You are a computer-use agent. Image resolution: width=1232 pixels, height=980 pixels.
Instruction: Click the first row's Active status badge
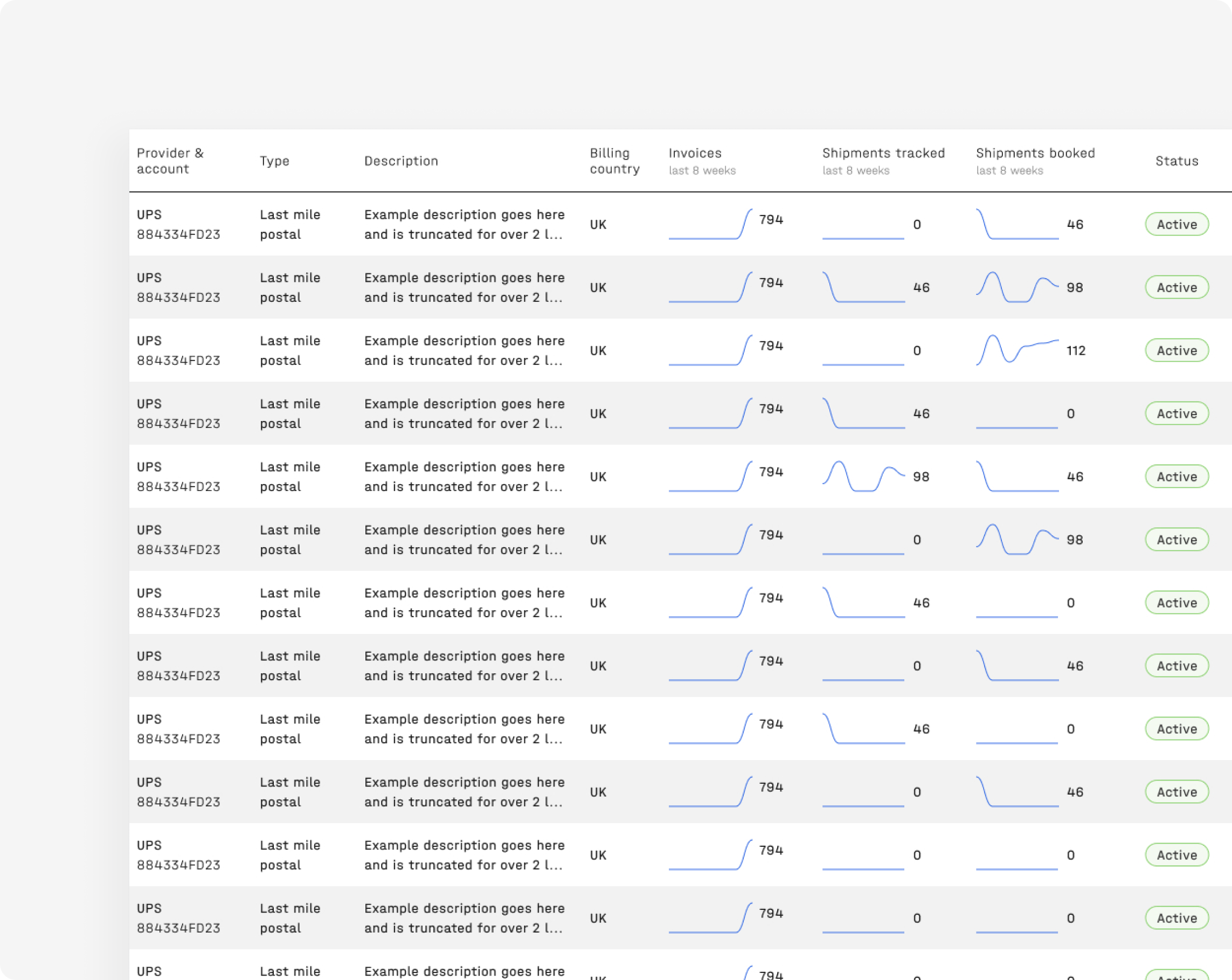pos(1176,225)
